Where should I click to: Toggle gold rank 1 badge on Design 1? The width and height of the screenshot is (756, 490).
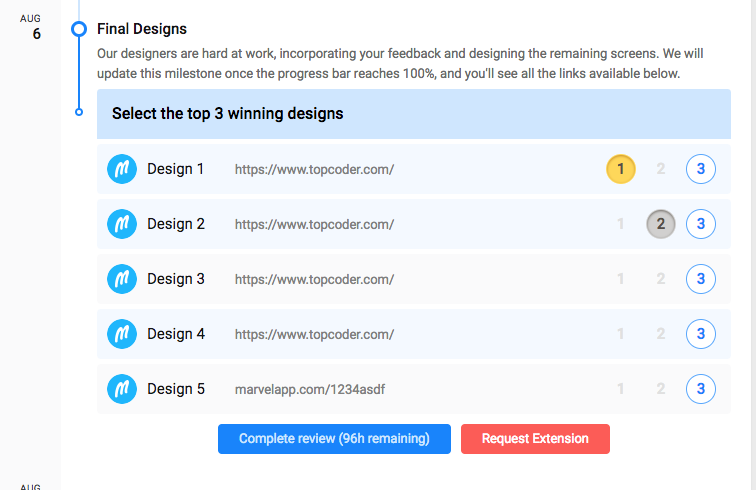click(x=621, y=169)
